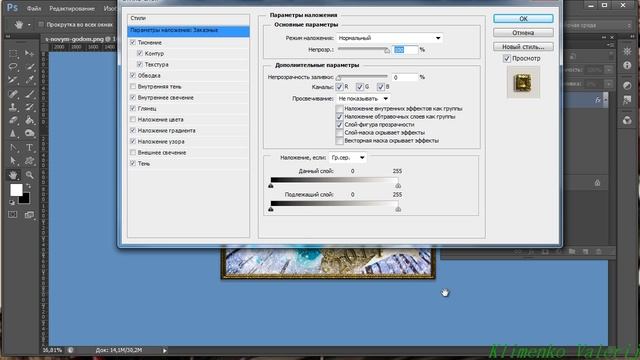Select the Paint Bucket tool

point(29,120)
